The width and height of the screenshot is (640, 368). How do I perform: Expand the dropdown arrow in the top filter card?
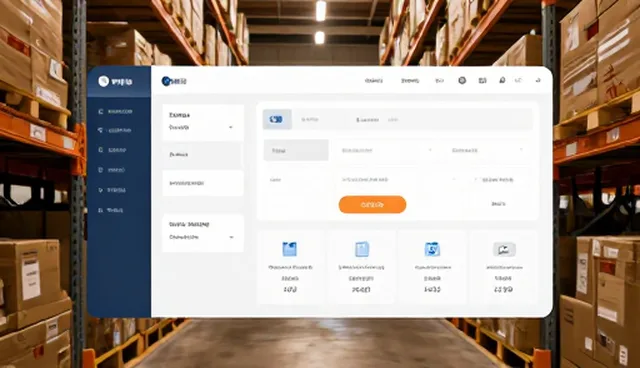(231, 127)
